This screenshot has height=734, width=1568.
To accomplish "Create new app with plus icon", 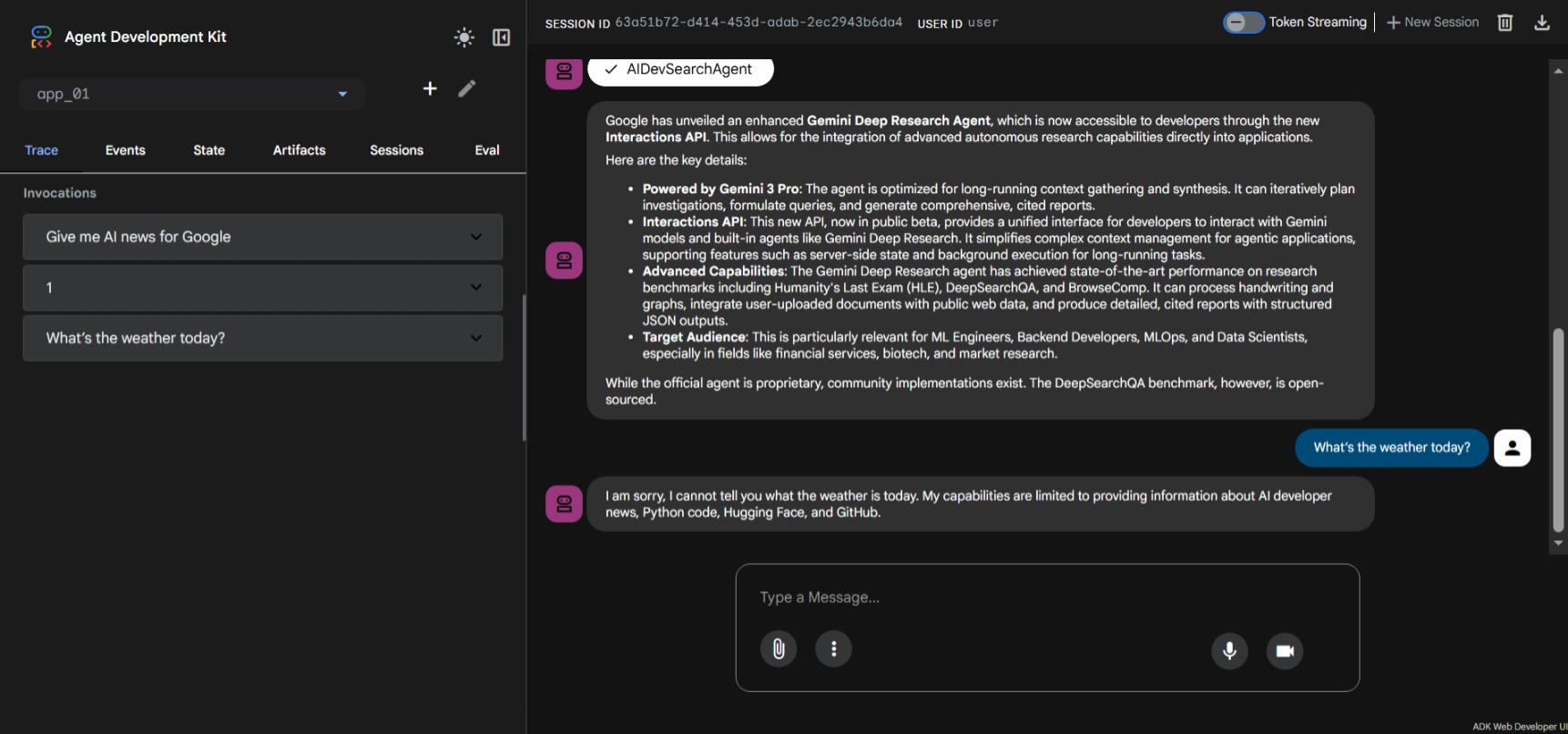I will point(430,88).
